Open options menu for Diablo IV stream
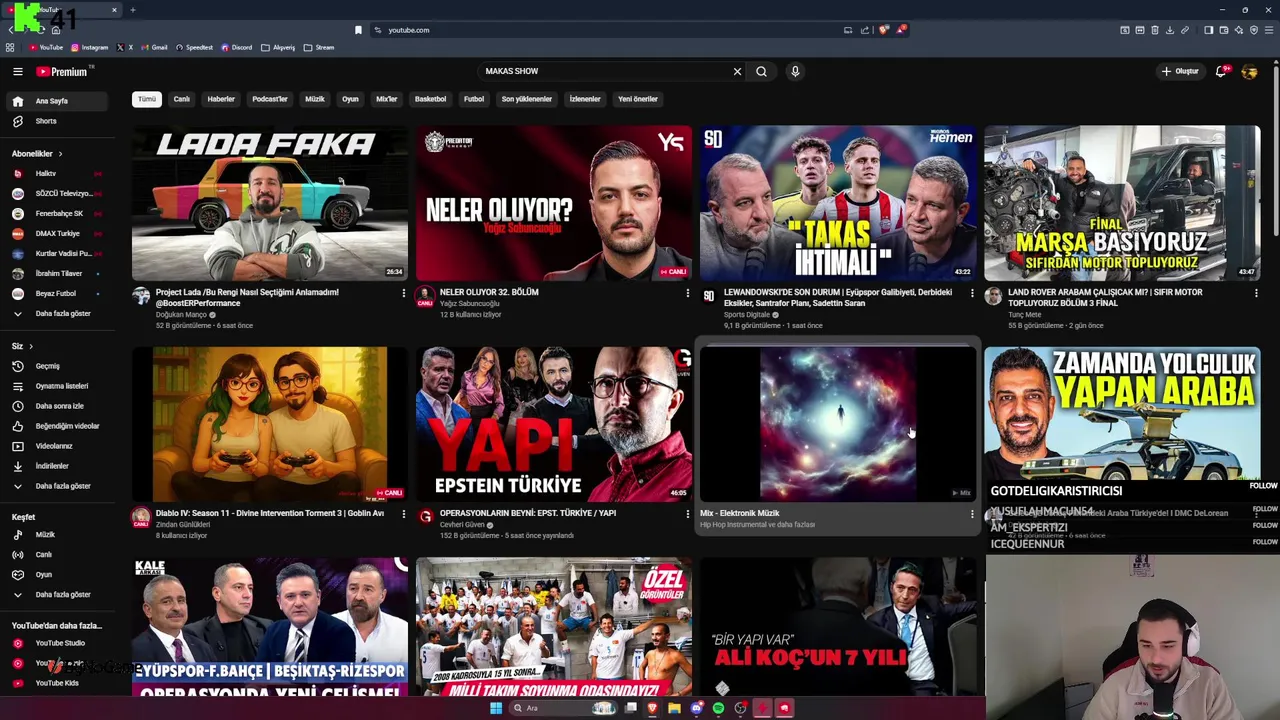The width and height of the screenshot is (1280, 720). point(403,514)
